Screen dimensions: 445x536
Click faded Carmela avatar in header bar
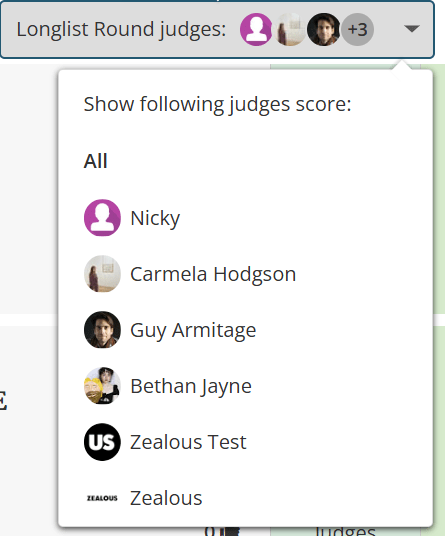tap(290, 29)
